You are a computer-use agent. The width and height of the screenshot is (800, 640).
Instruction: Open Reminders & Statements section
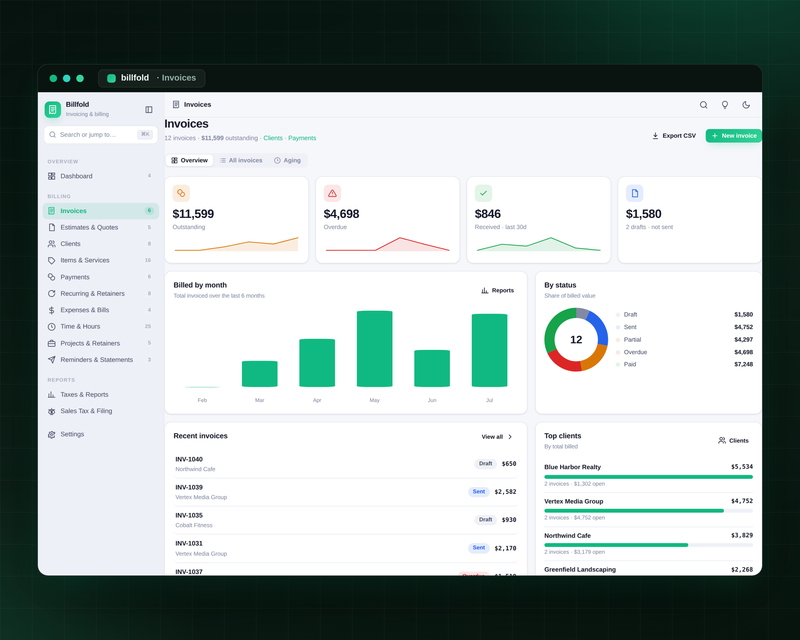pos(101,359)
